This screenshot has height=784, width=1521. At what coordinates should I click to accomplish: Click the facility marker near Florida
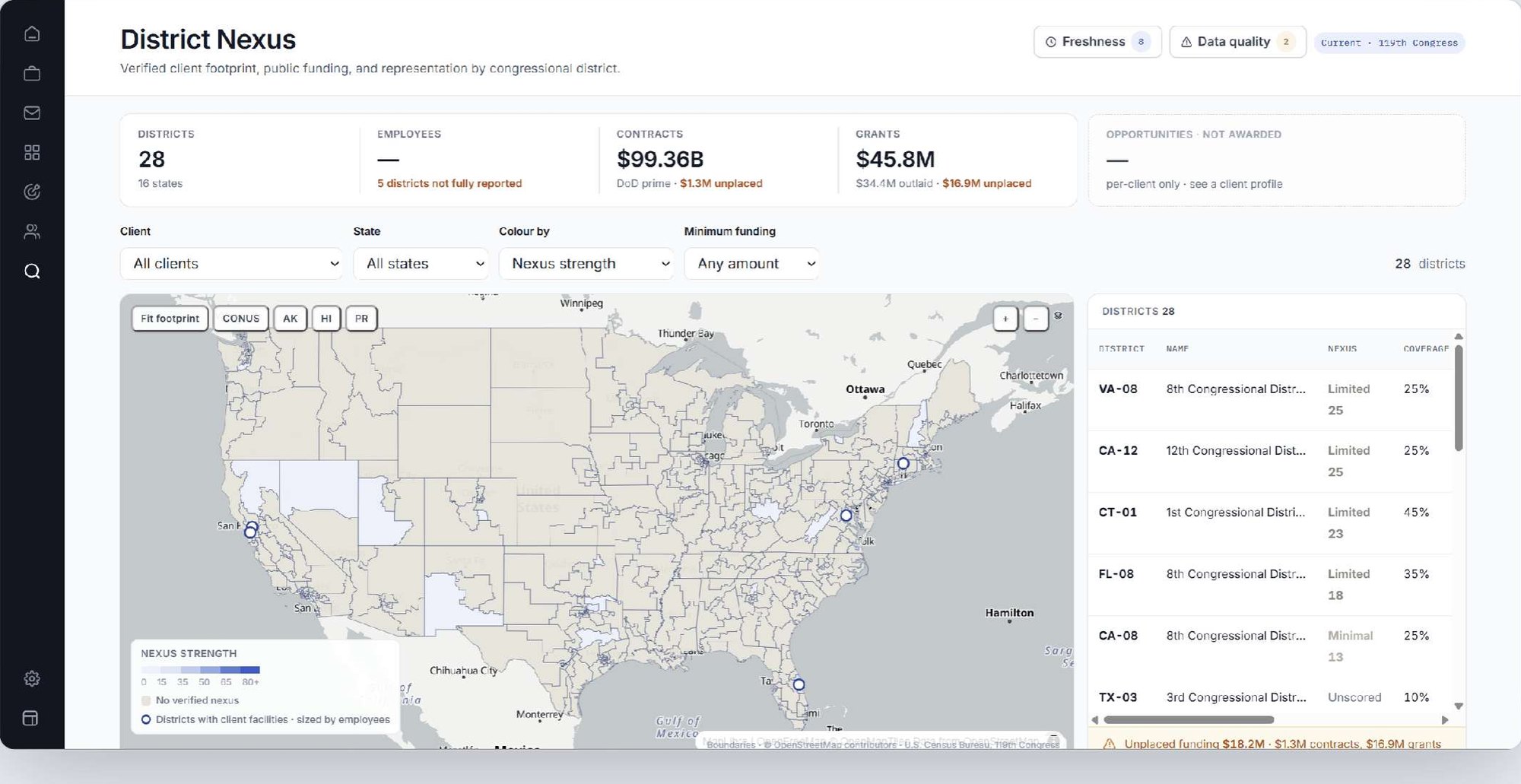[799, 684]
